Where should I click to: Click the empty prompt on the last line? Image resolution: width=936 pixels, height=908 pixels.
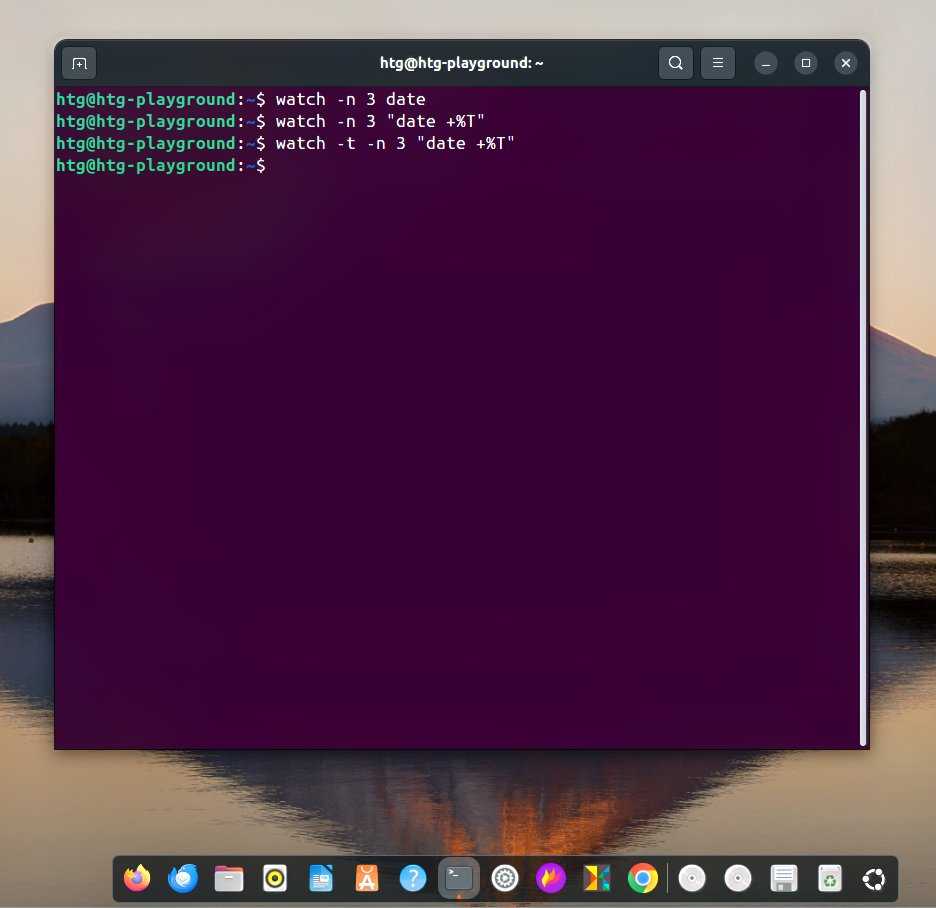(x=161, y=166)
